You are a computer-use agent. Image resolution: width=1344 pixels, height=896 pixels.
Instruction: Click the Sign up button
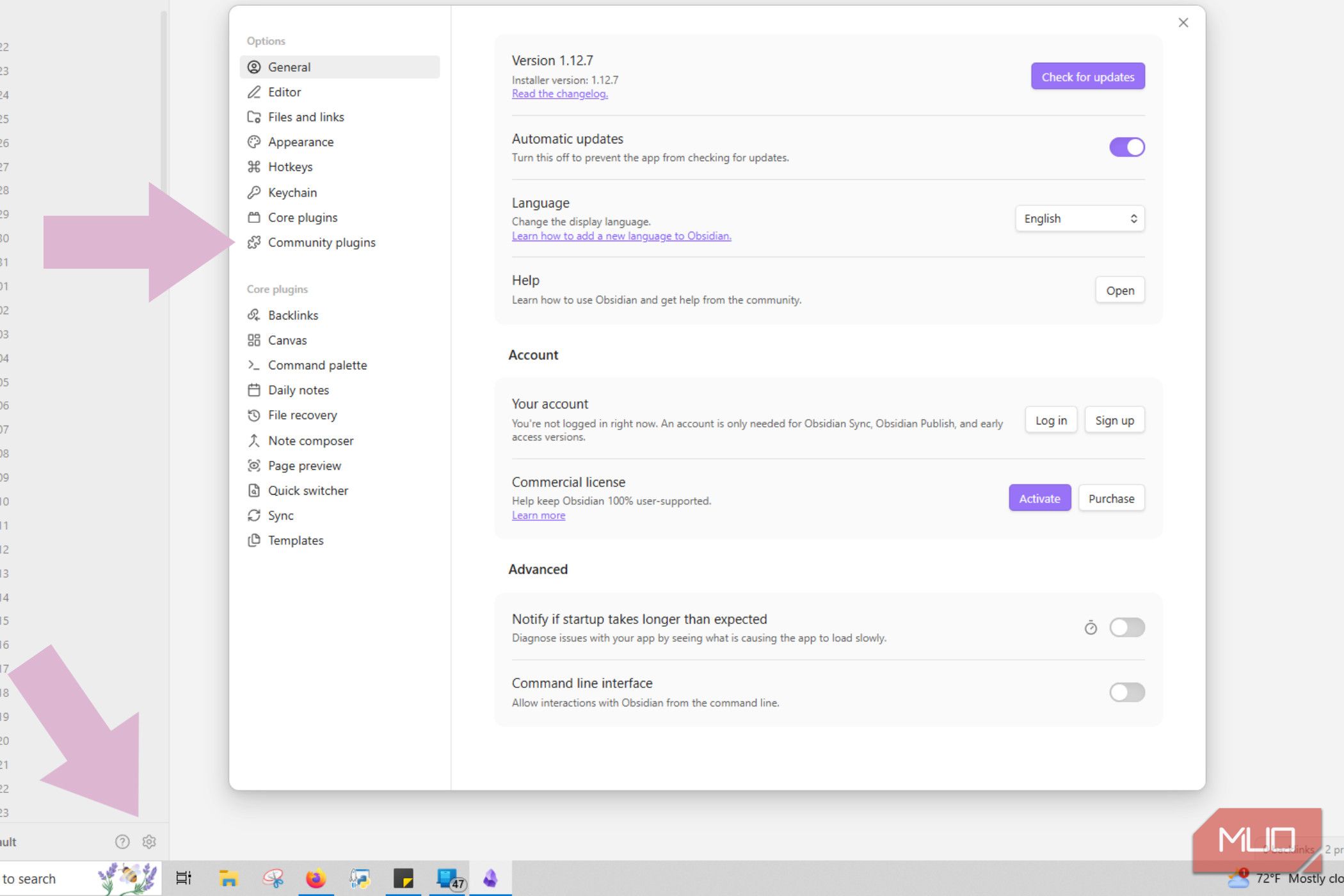(x=1114, y=420)
